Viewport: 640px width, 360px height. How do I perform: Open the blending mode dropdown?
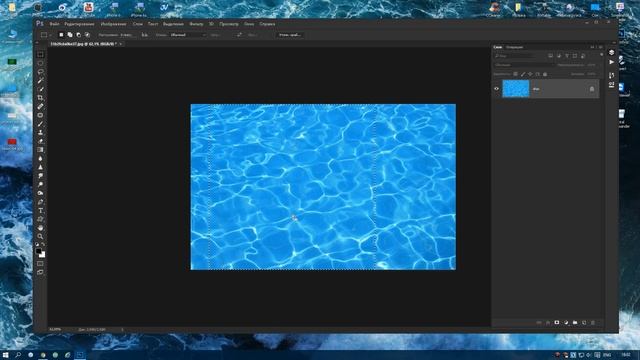click(523, 65)
